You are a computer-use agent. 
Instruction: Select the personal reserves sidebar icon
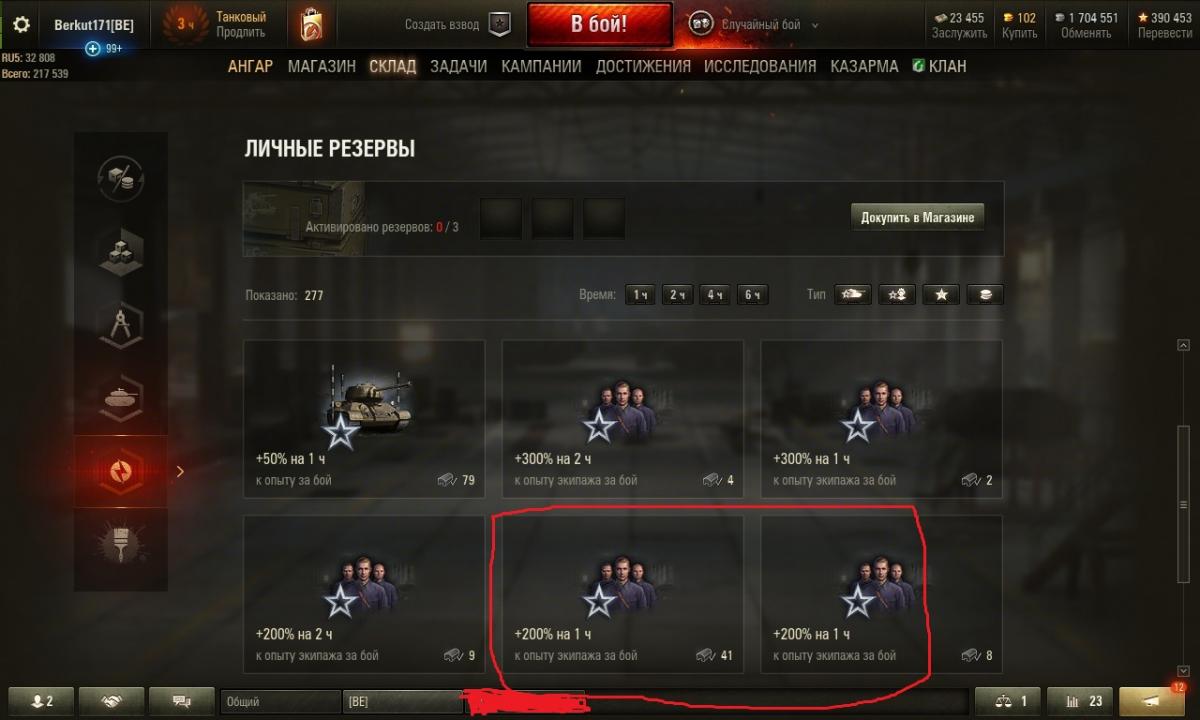121,471
